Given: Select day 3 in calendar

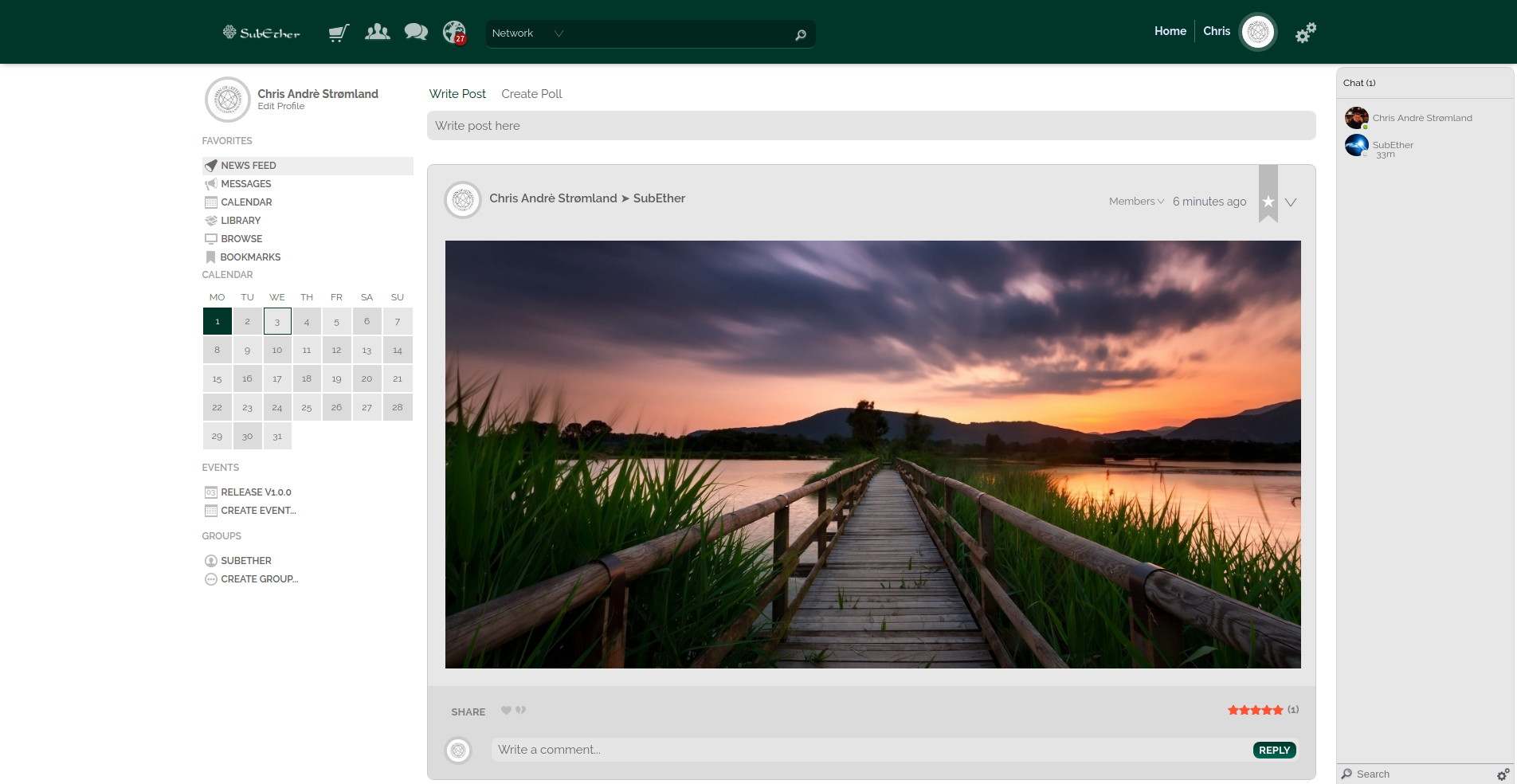Looking at the screenshot, I should (277, 321).
